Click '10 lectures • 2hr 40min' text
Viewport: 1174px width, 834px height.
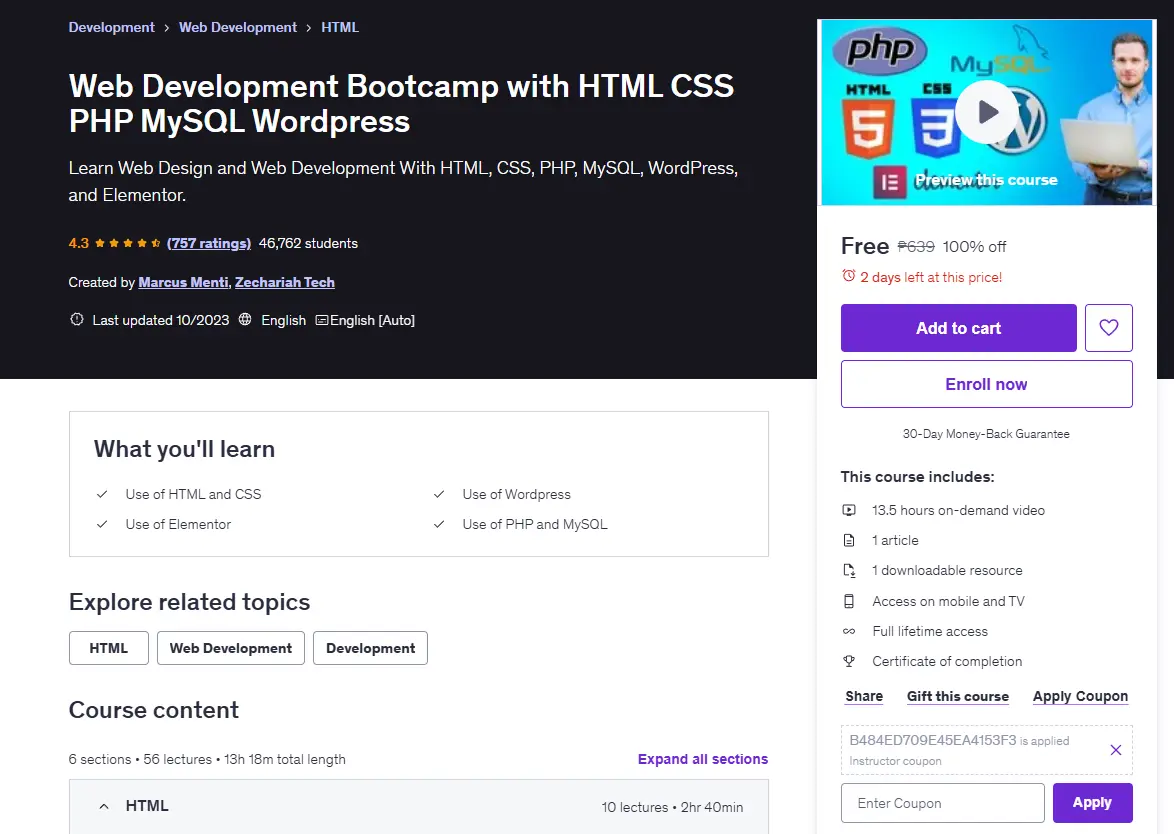click(672, 807)
